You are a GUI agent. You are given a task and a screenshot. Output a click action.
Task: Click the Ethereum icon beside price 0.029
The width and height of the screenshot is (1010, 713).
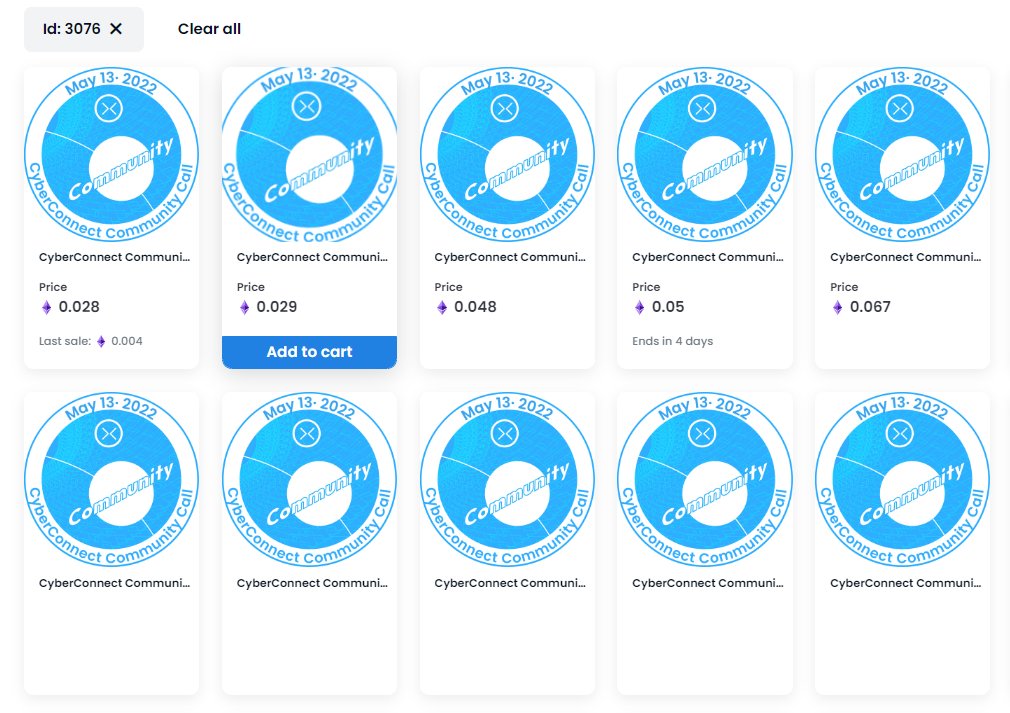pyautogui.click(x=244, y=307)
